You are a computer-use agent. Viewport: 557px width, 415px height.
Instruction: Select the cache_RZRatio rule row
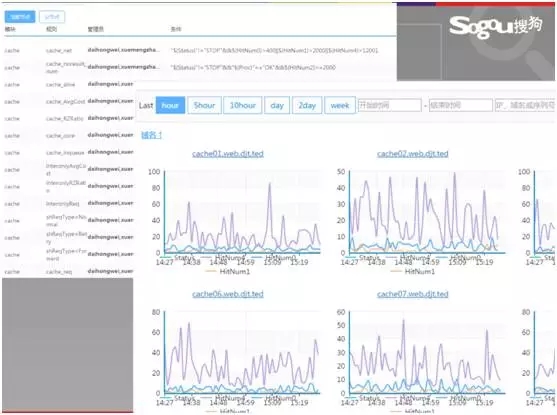tap(68, 118)
